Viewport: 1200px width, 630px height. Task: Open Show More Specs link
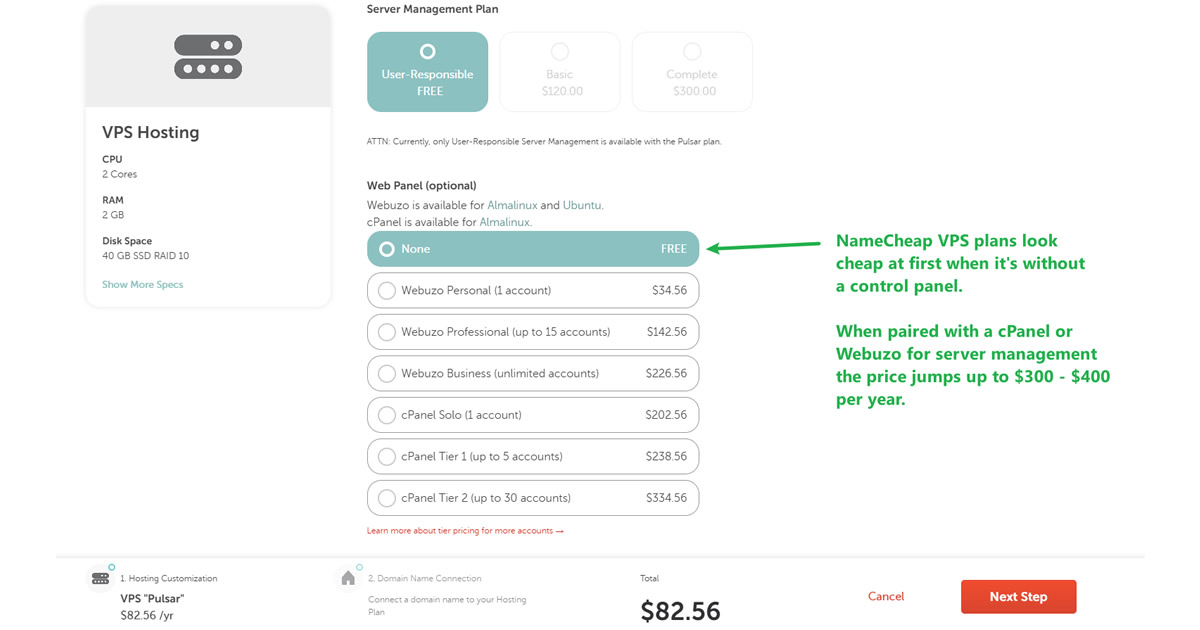coord(142,284)
